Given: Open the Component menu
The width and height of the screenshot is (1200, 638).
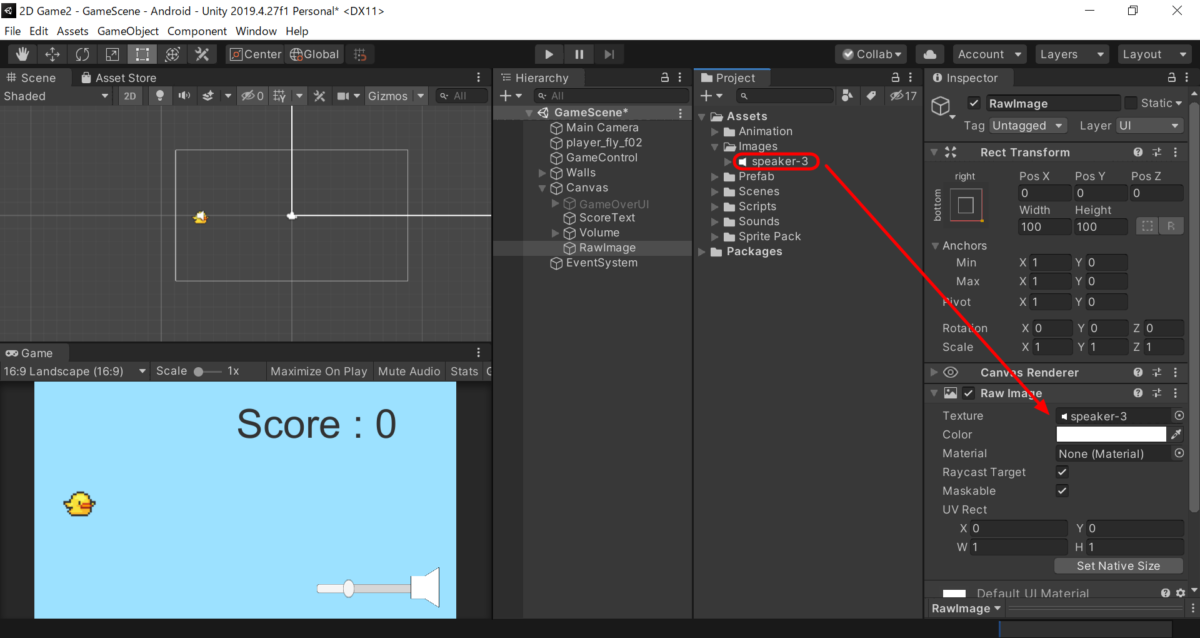Looking at the screenshot, I should tap(197, 31).
